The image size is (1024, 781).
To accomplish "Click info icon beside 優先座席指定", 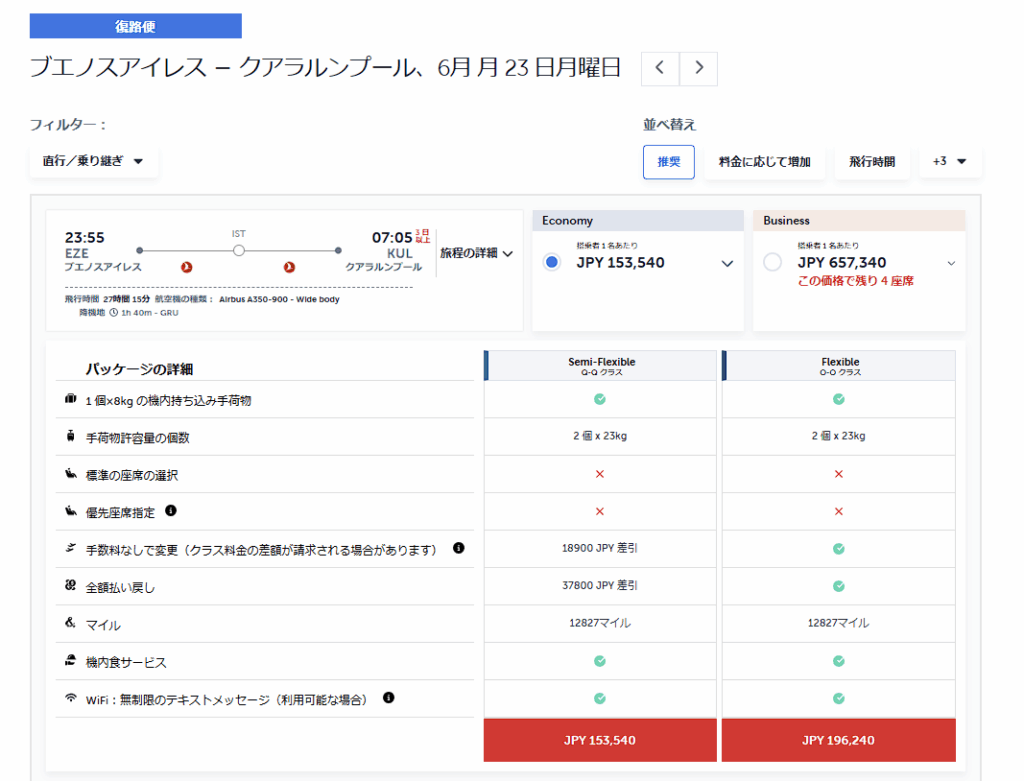I will click(x=171, y=511).
